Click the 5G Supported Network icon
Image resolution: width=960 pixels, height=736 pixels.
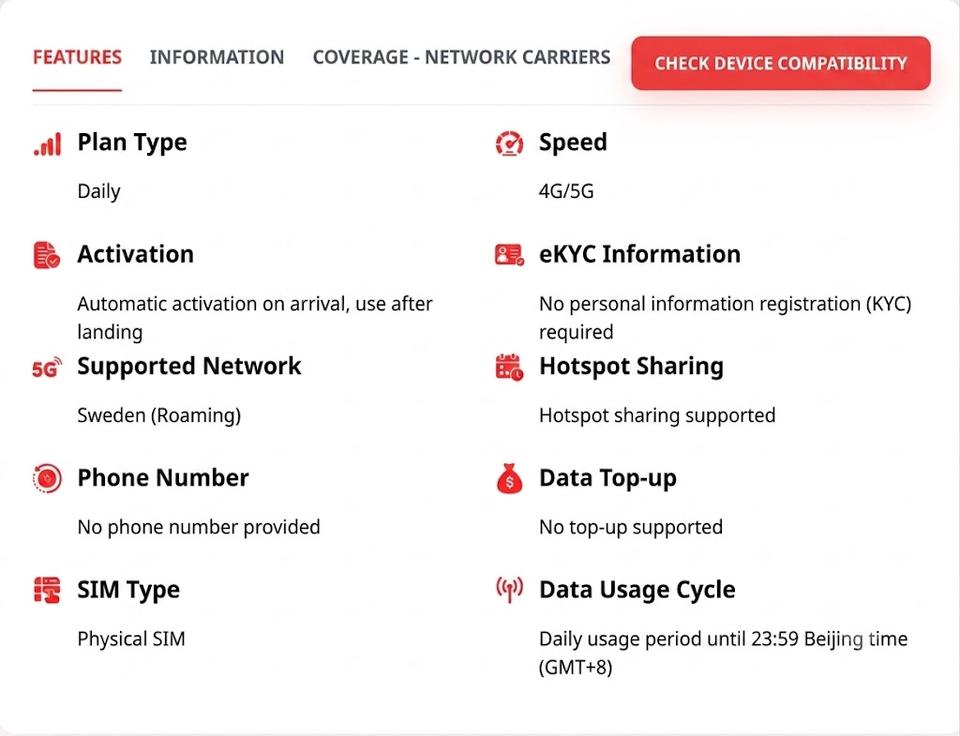pos(47,367)
